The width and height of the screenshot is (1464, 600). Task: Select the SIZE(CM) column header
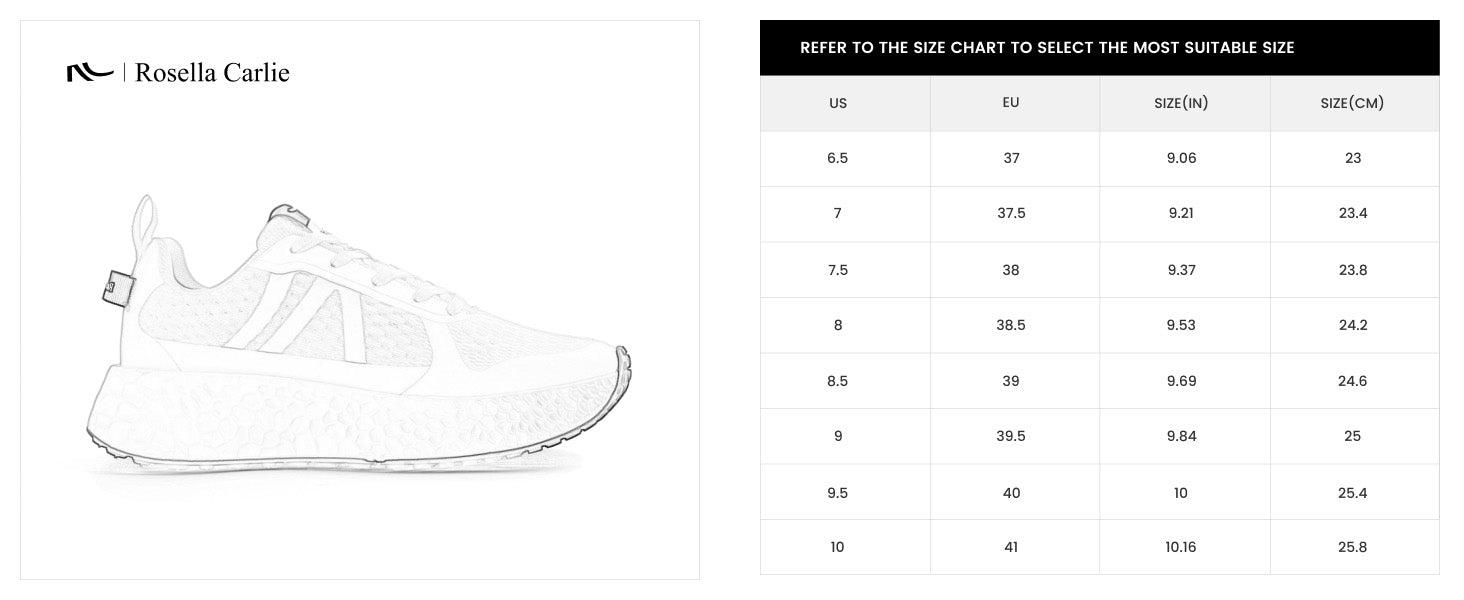click(1355, 103)
